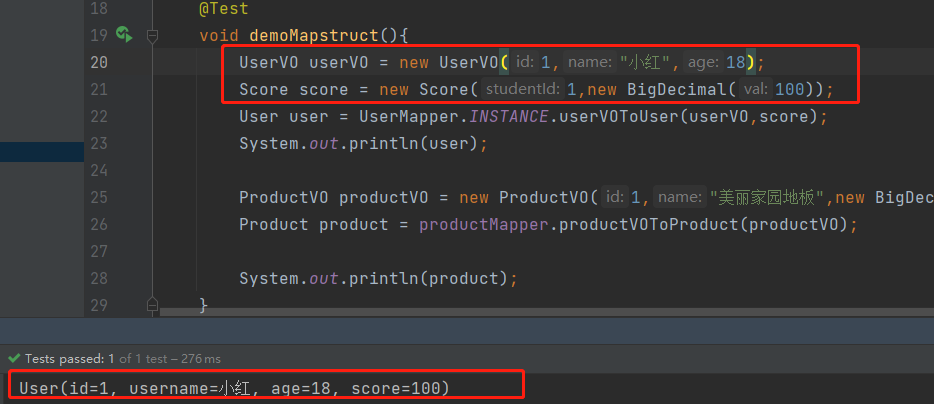Run the demoMapstruct test from the gutter icon
Viewport: 934px width, 404px height.
124,34
